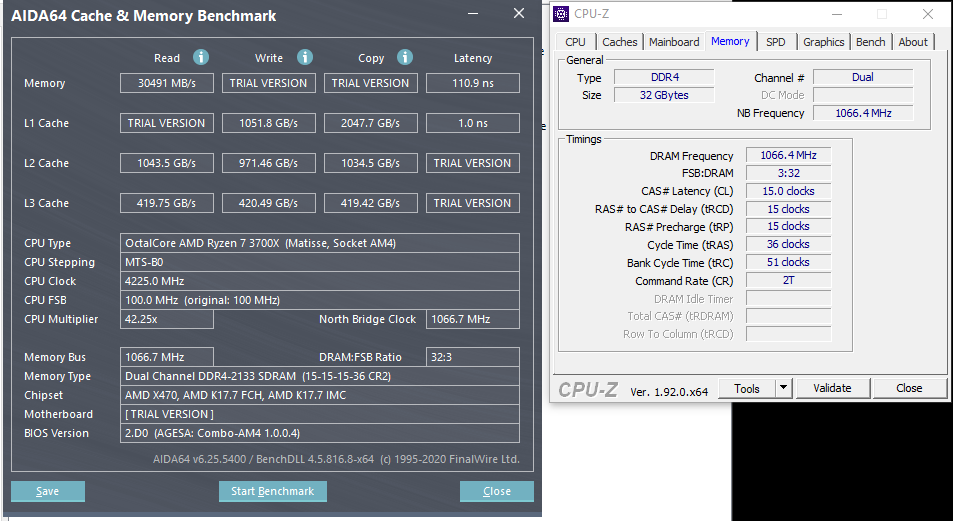The image size is (953, 521).
Task: Click the L1 Cache latency 1.0 ns value
Action: (x=473, y=123)
